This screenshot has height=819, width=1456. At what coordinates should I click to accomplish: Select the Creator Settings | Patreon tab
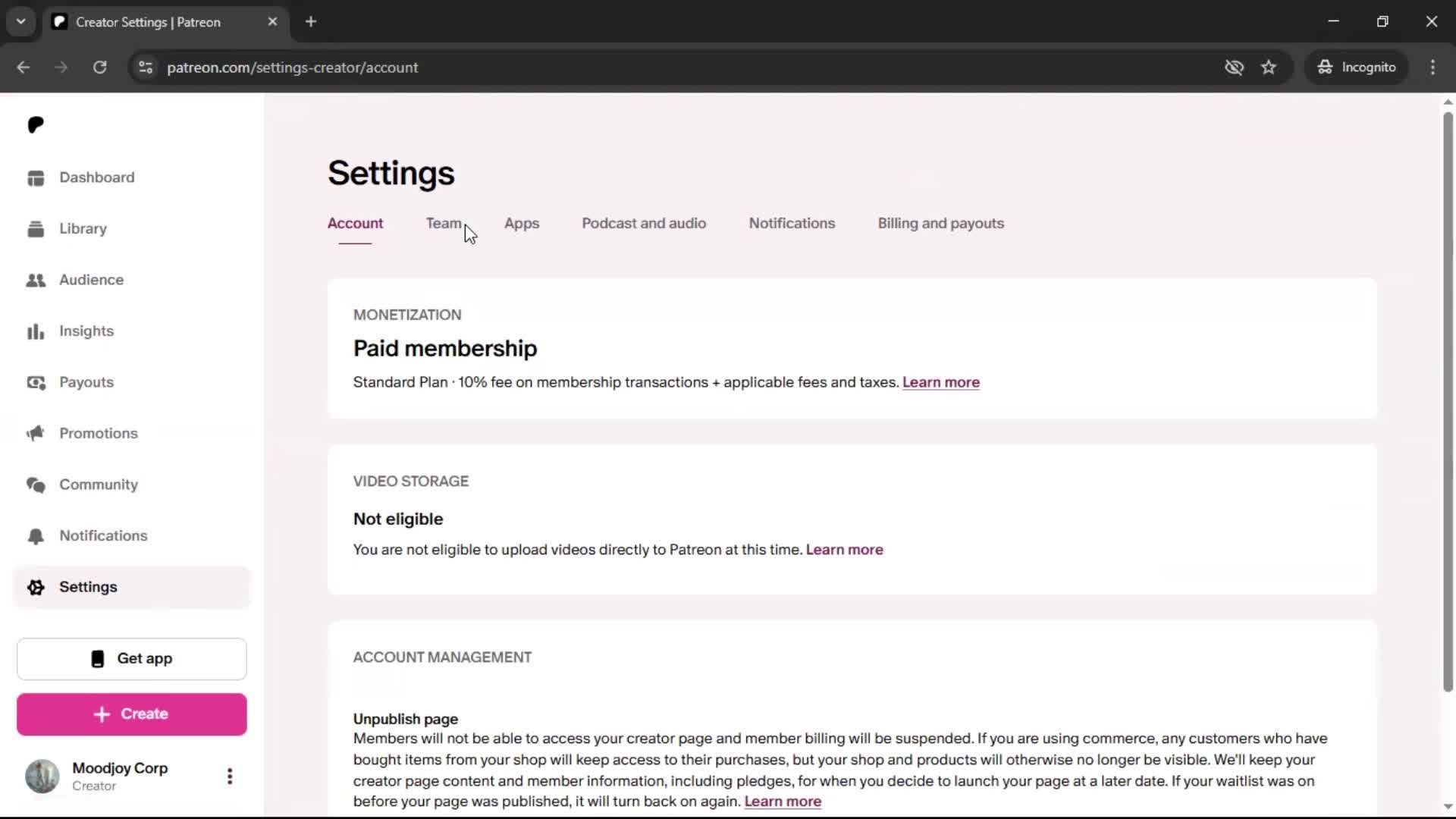165,22
